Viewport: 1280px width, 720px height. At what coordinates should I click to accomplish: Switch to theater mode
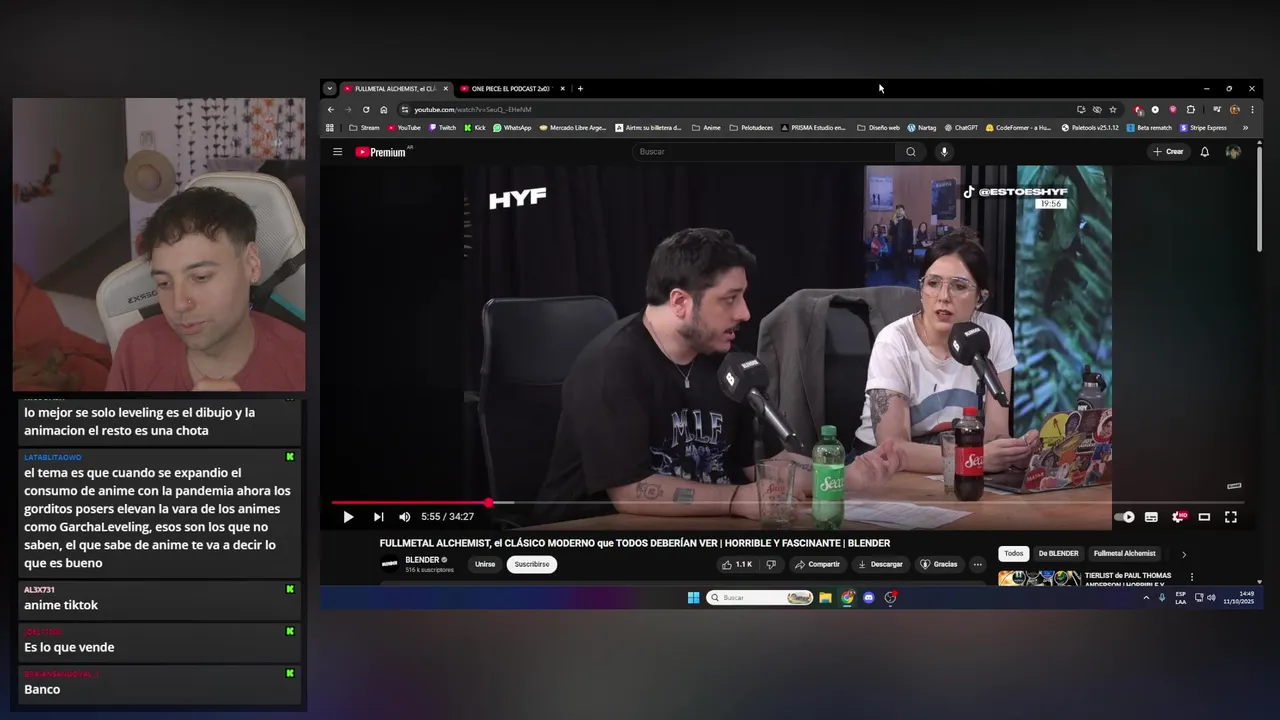(1204, 517)
